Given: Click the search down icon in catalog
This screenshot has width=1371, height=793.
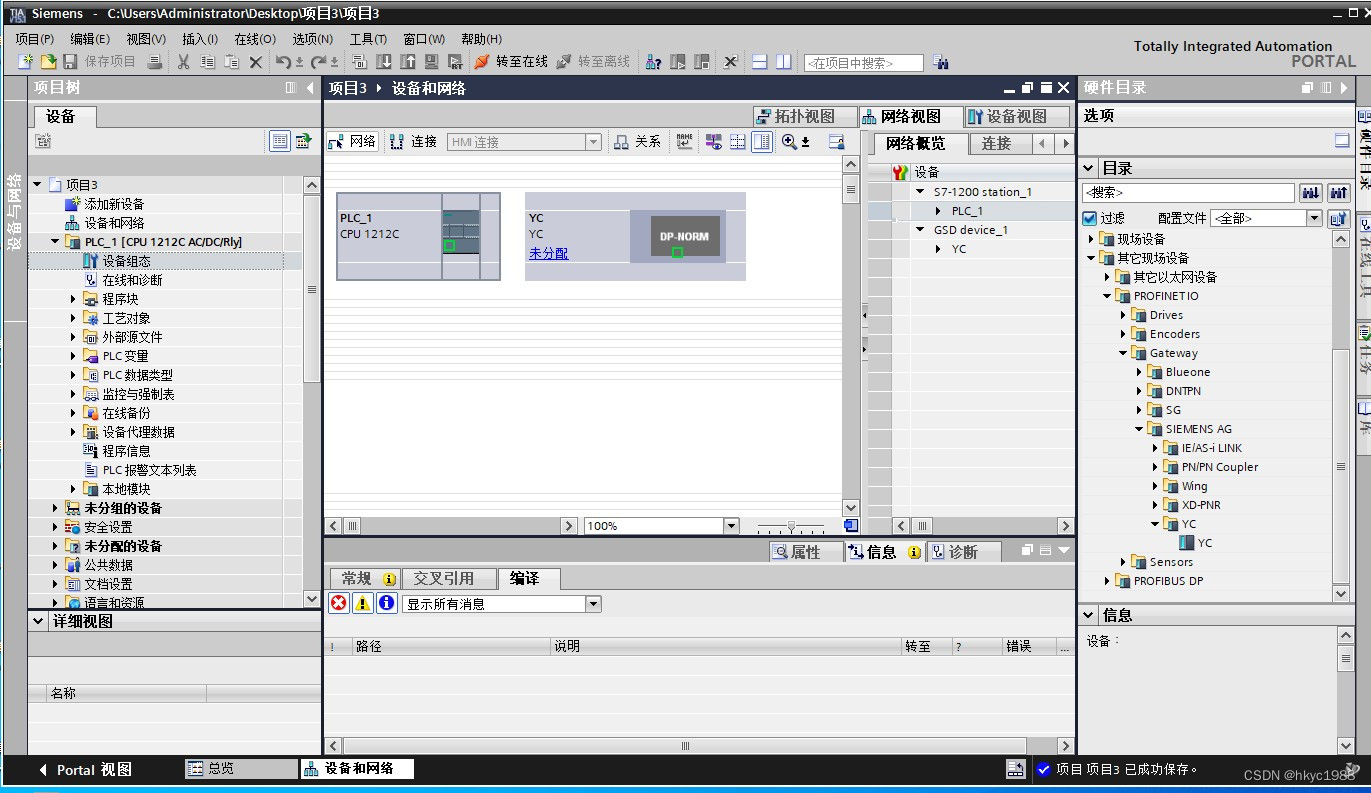Looking at the screenshot, I should tap(1311, 193).
